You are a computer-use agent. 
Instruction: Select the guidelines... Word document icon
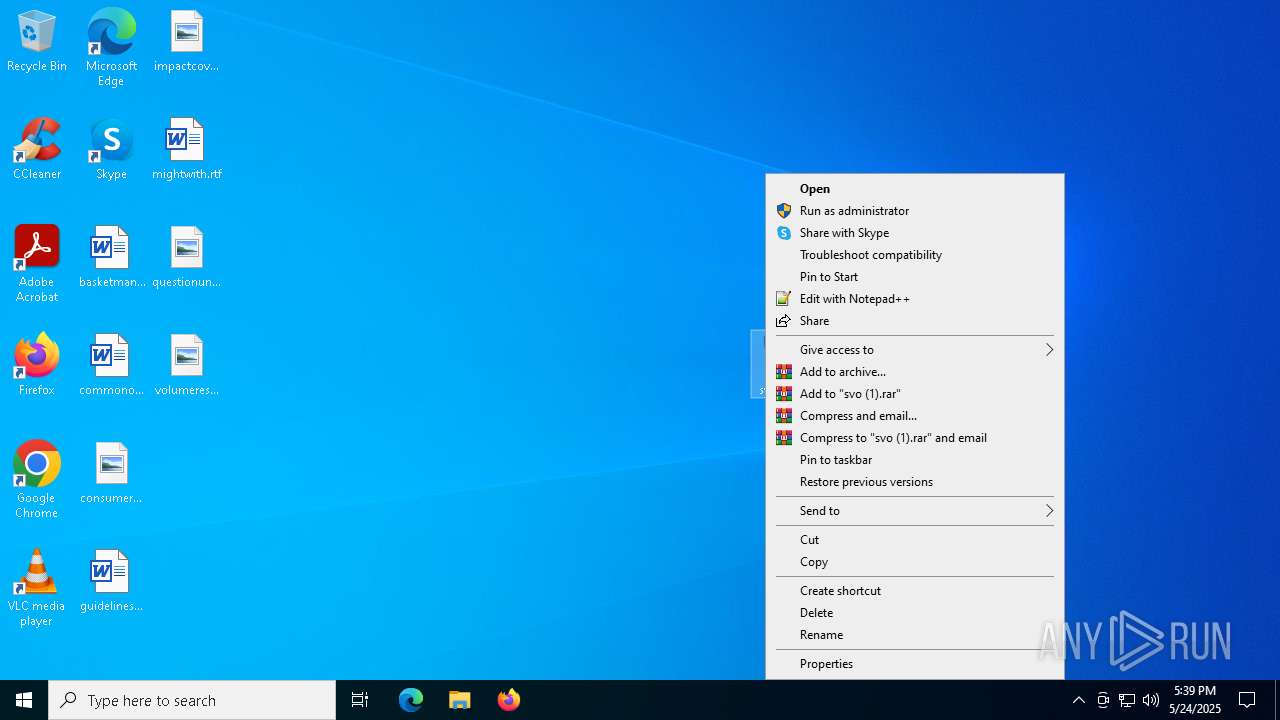pyautogui.click(x=111, y=582)
